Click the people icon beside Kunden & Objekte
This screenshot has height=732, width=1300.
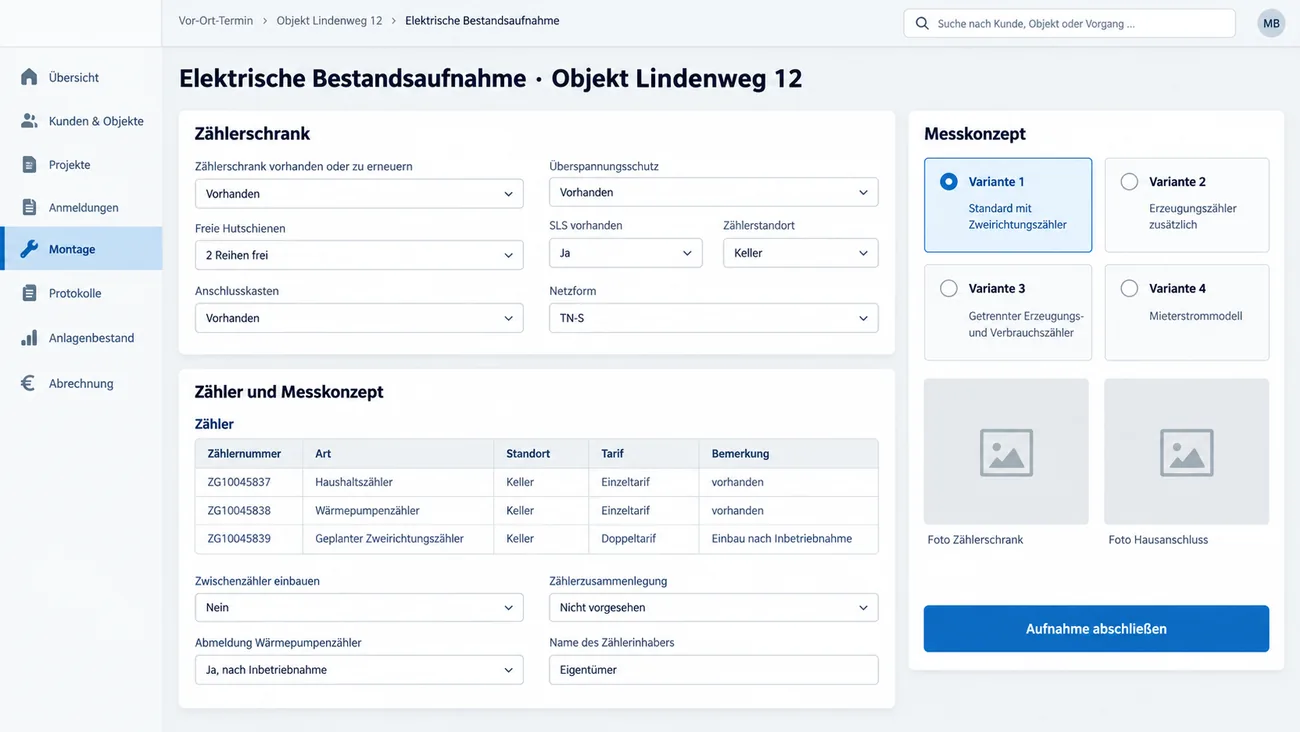click(x=29, y=121)
